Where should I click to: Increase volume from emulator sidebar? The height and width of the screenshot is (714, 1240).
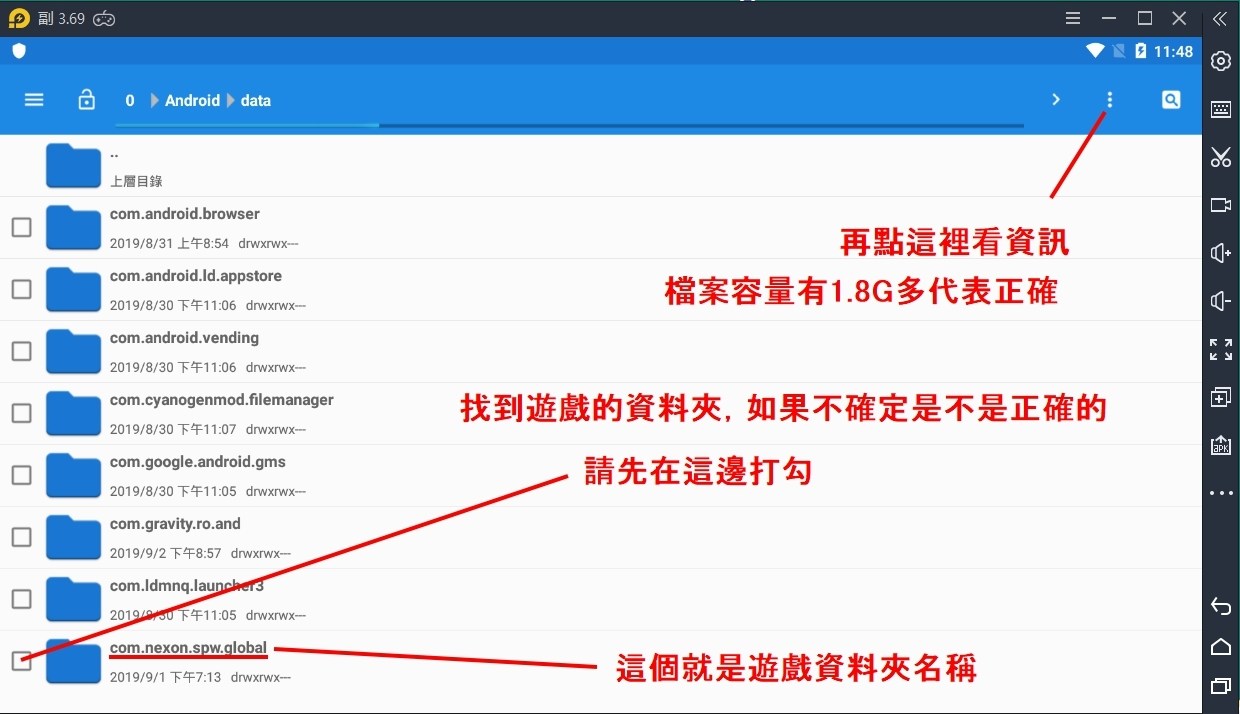[x=1221, y=253]
